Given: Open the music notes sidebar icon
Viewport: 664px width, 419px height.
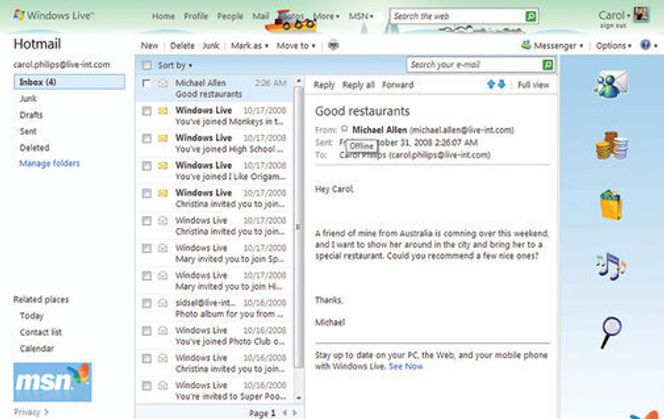Looking at the screenshot, I should (611, 266).
